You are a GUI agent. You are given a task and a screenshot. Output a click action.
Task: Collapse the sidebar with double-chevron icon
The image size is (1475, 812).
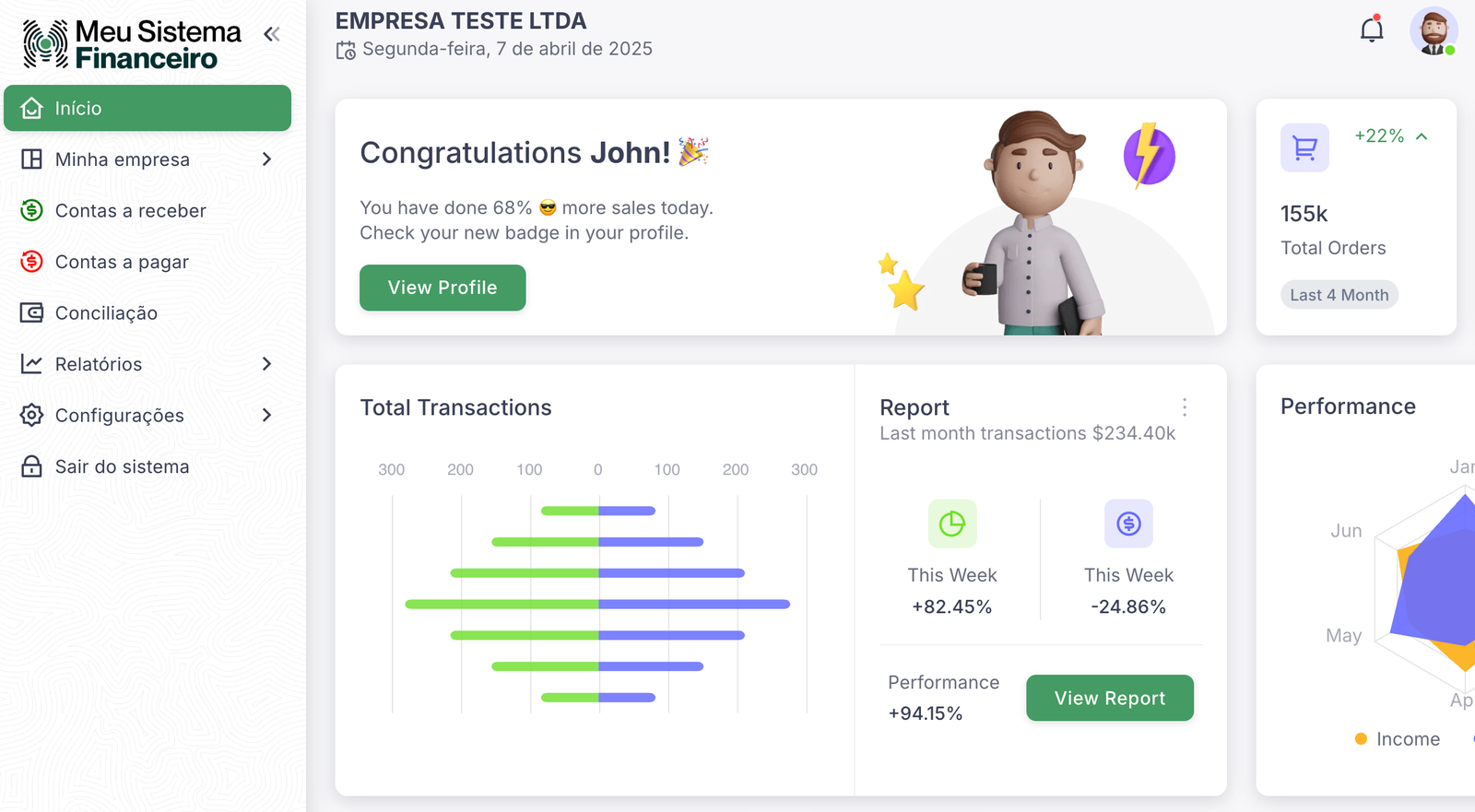point(271,35)
